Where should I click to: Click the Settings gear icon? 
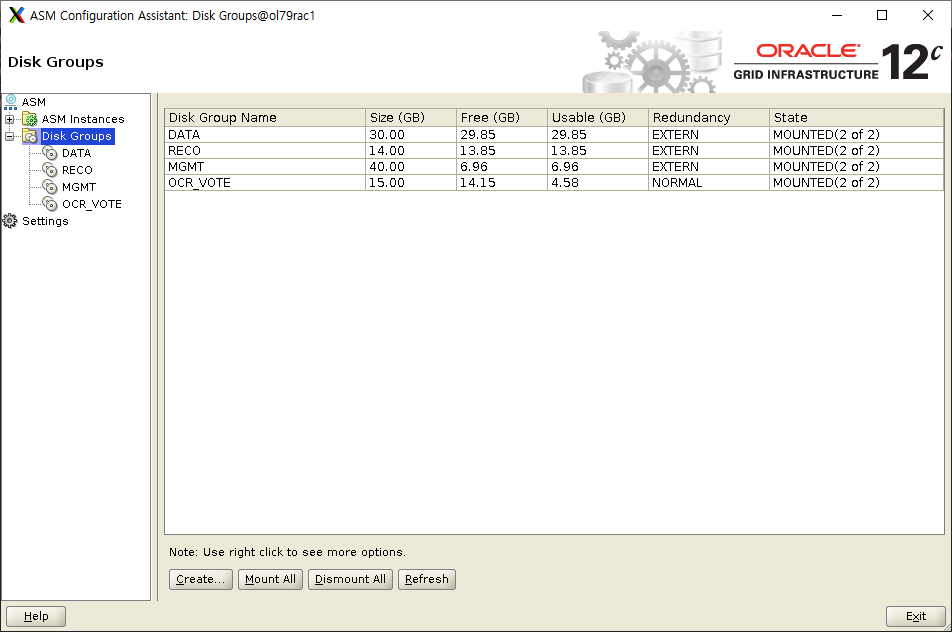[10, 221]
